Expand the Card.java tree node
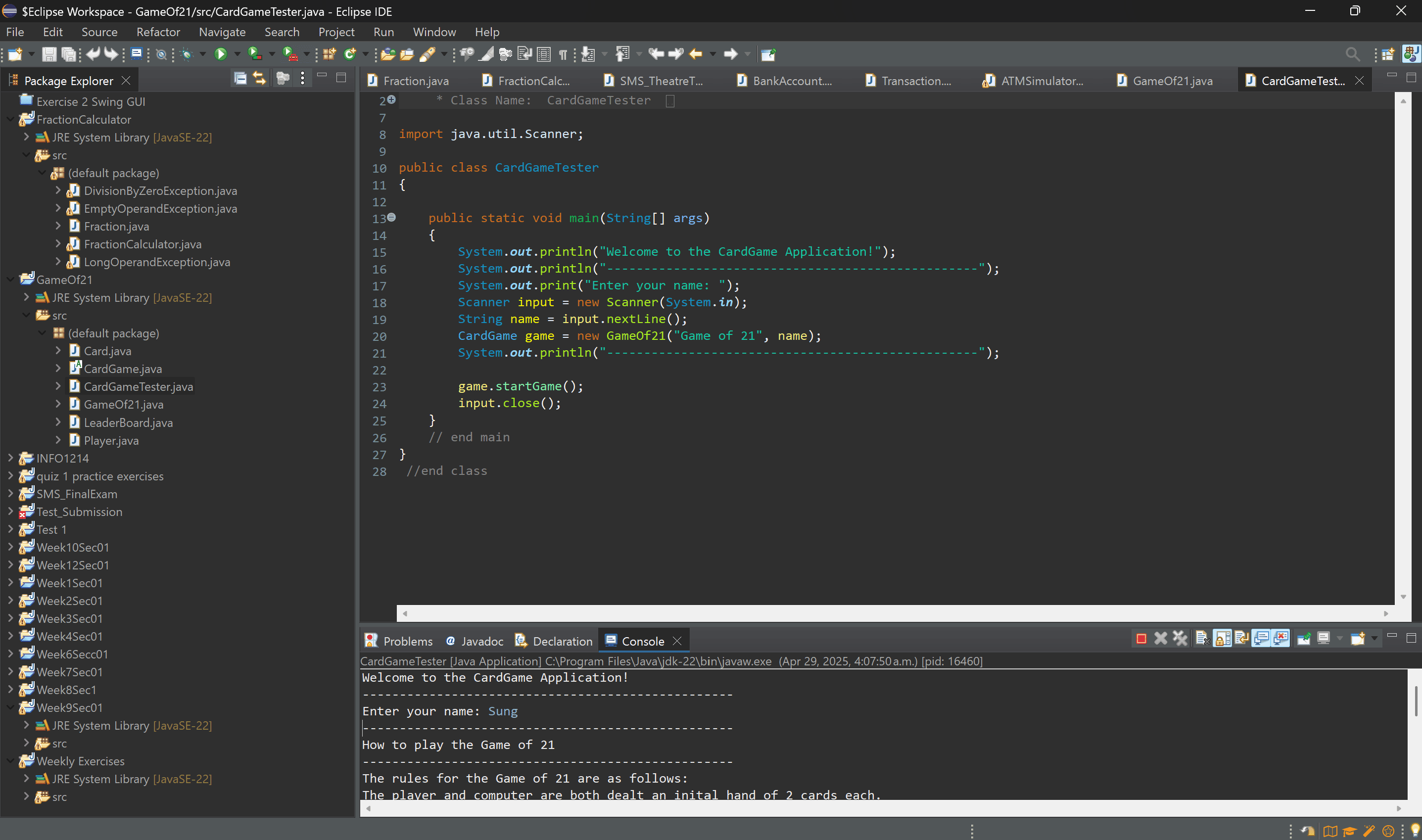The height and width of the screenshot is (840, 1422). [x=58, y=351]
